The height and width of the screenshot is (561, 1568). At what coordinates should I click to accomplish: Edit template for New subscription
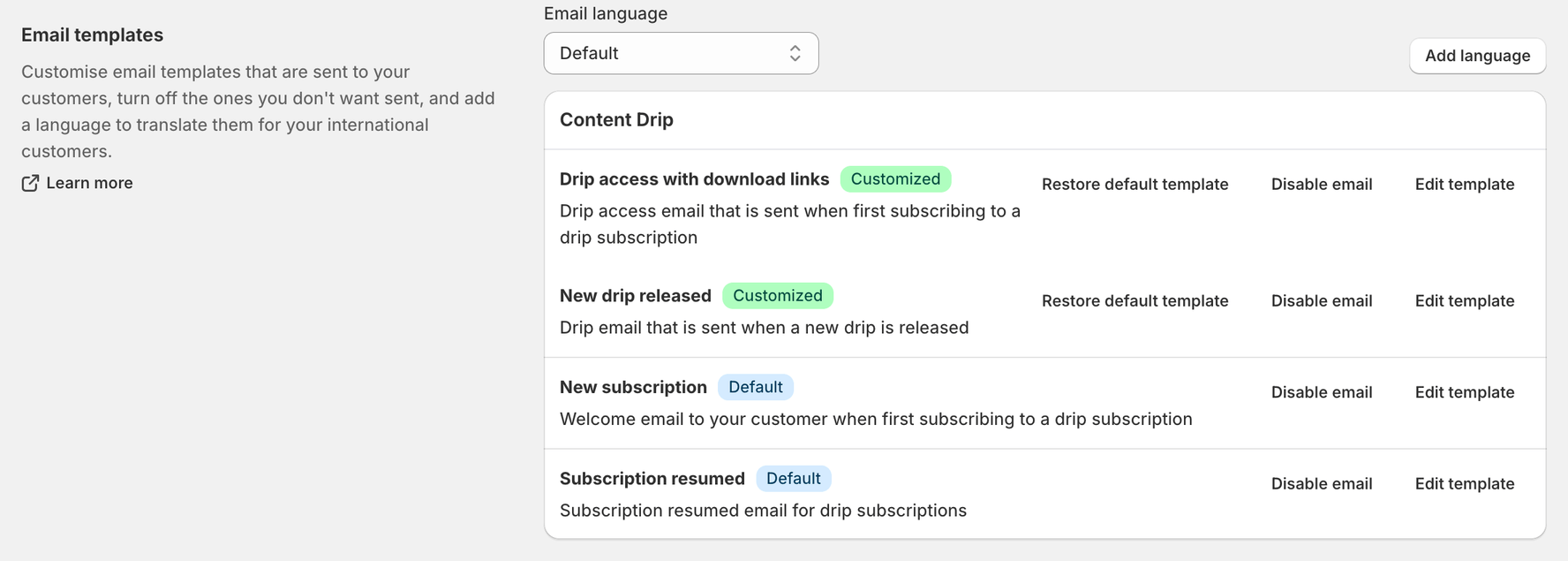pyautogui.click(x=1465, y=392)
